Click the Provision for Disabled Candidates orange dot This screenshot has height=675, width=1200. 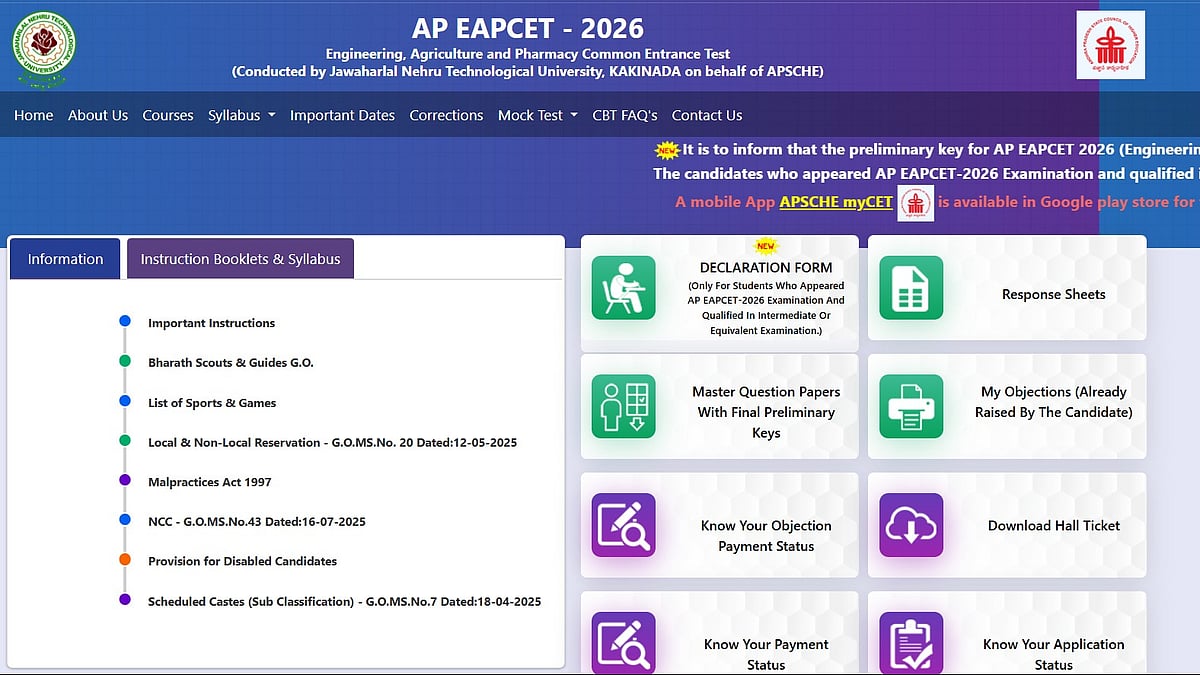coord(125,560)
